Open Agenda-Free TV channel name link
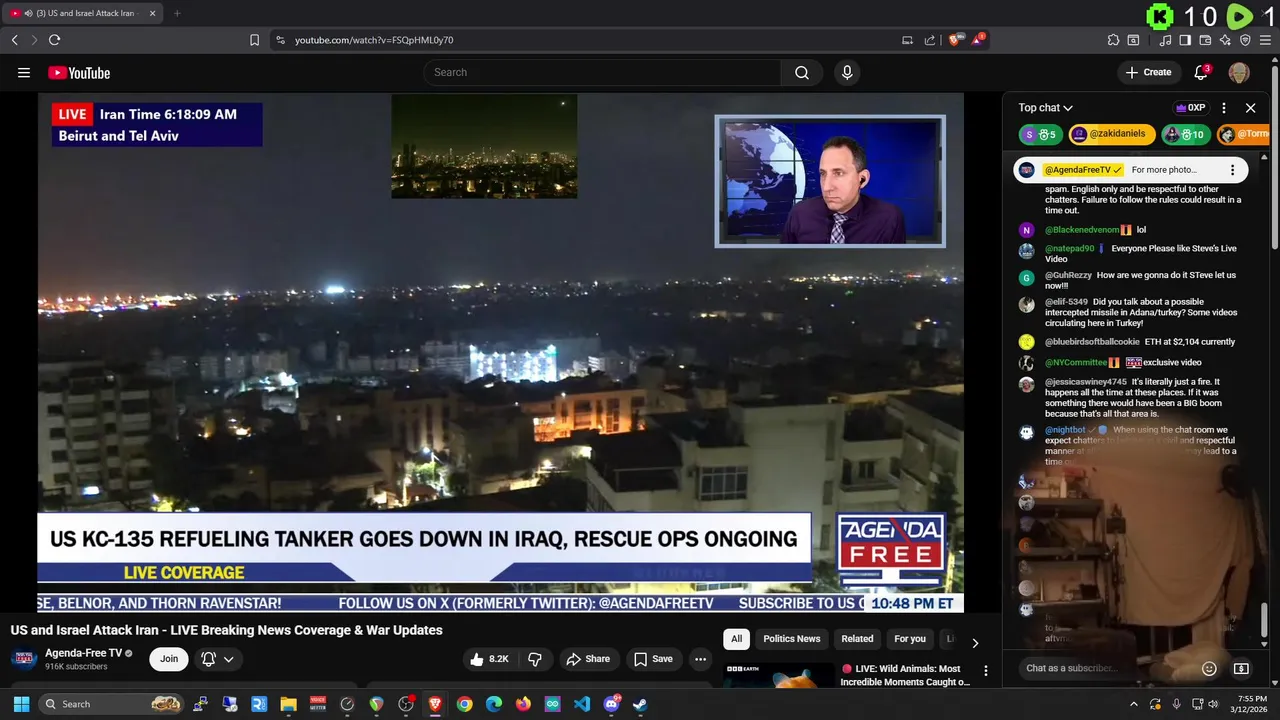 [x=83, y=653]
